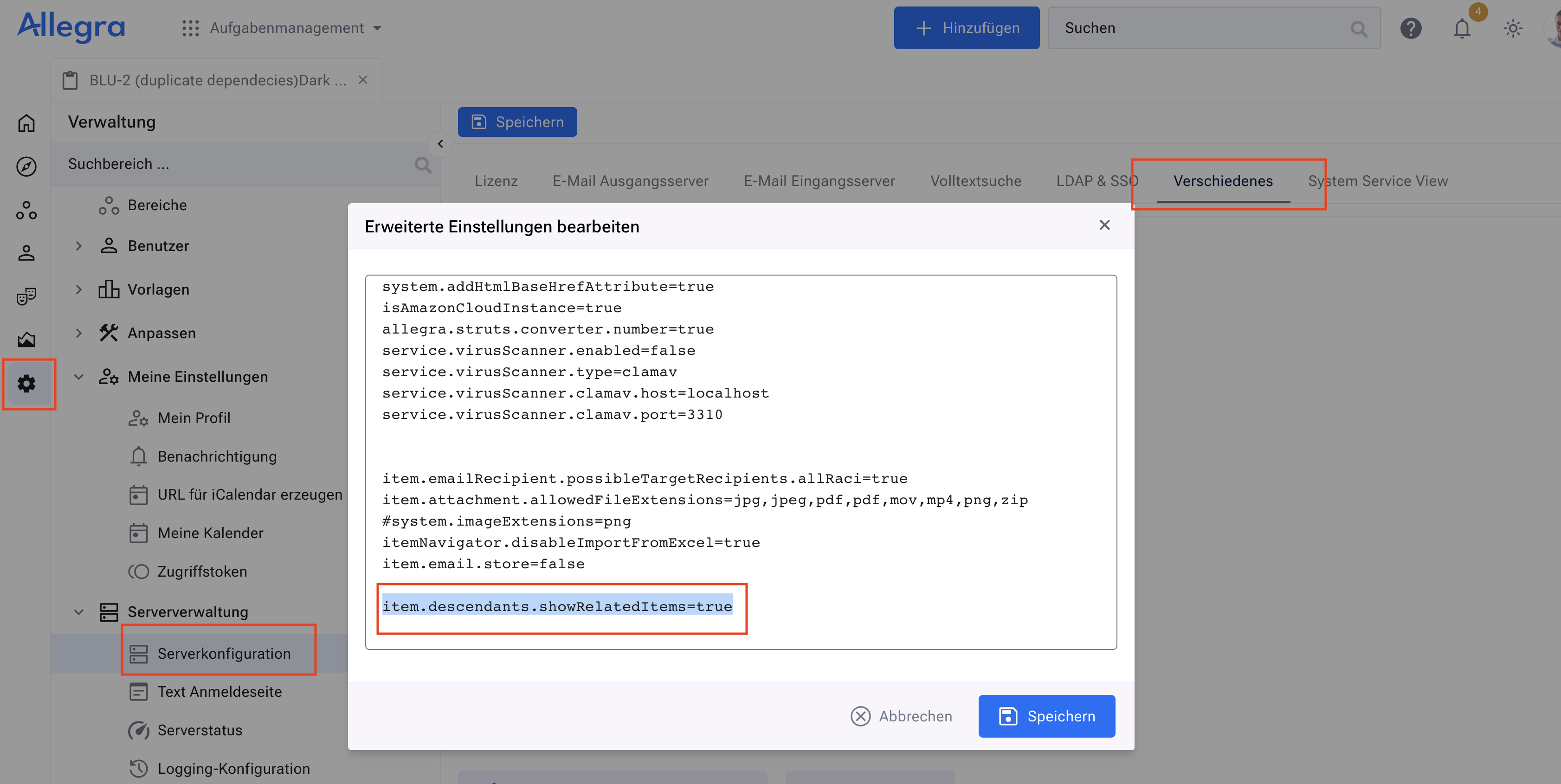The image size is (1561, 784).
Task: Expand the Vorlagen tree node
Action: pos(79,289)
